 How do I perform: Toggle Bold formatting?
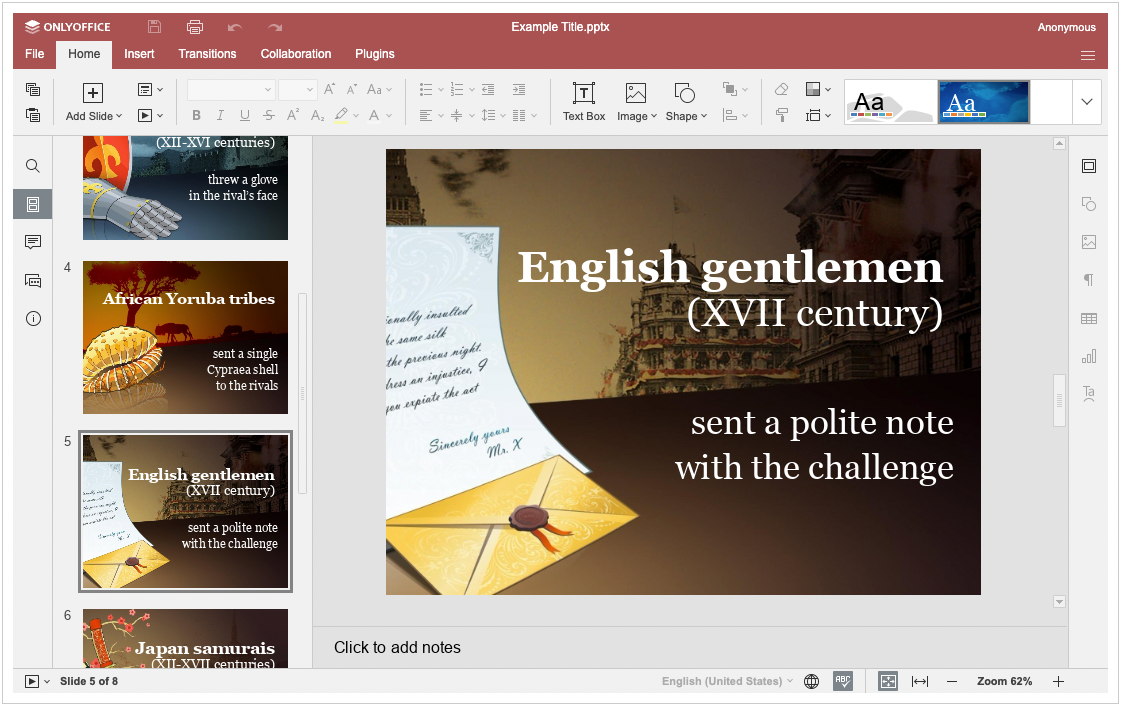coord(196,115)
